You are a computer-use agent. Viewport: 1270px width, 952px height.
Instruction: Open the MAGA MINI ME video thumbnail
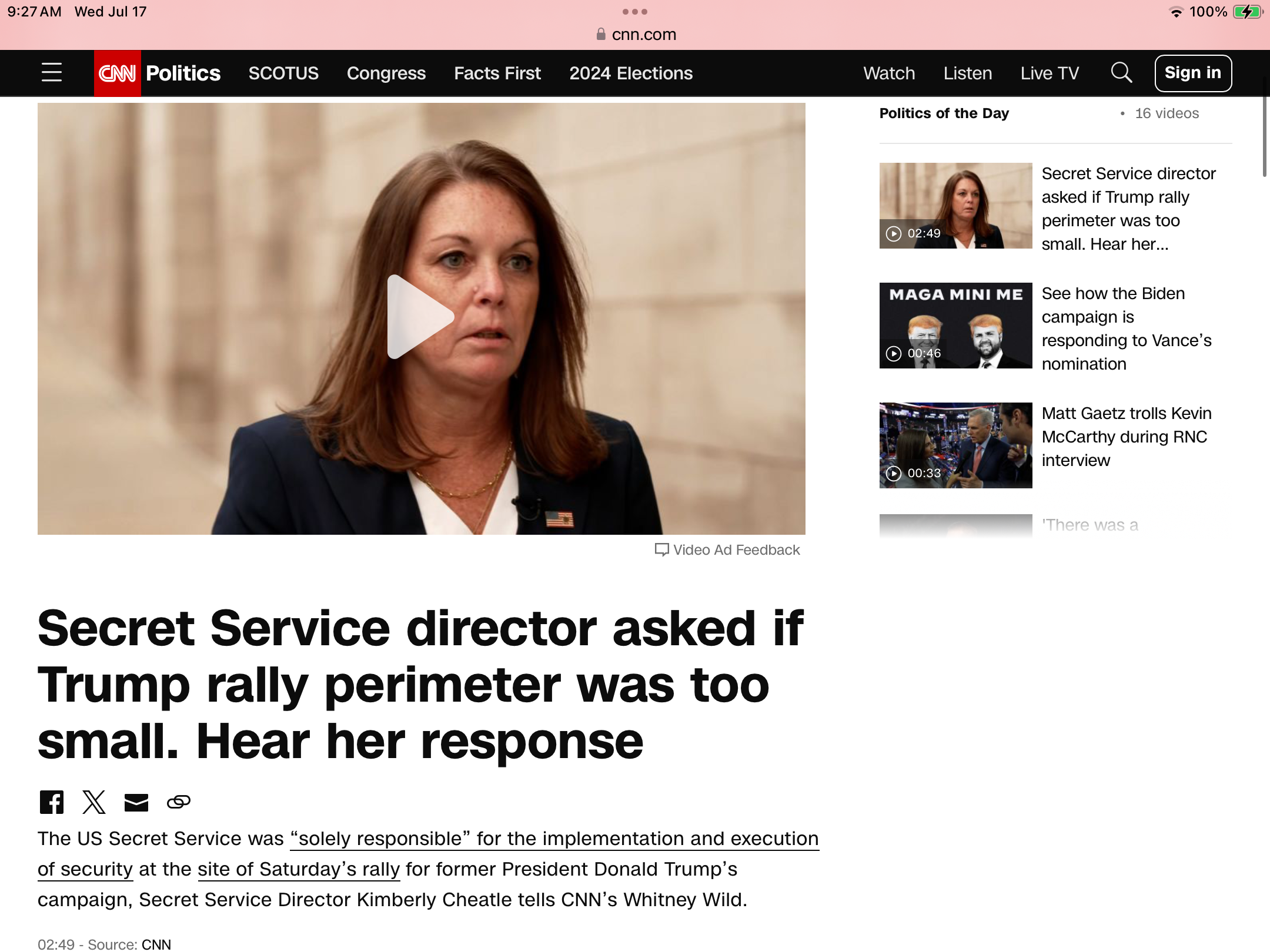(955, 326)
